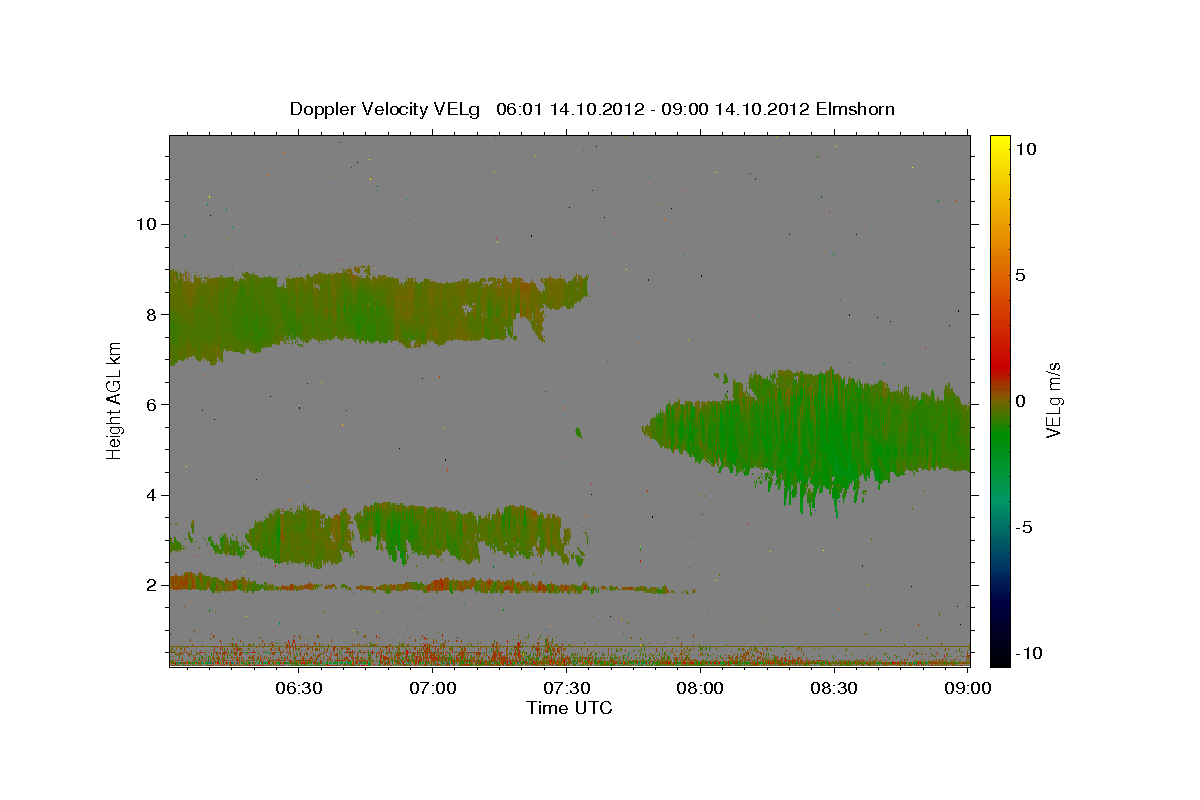Image resolution: width=1200 pixels, height=800 pixels.
Task: Click the yellow top of the colorbar
Action: (999, 145)
